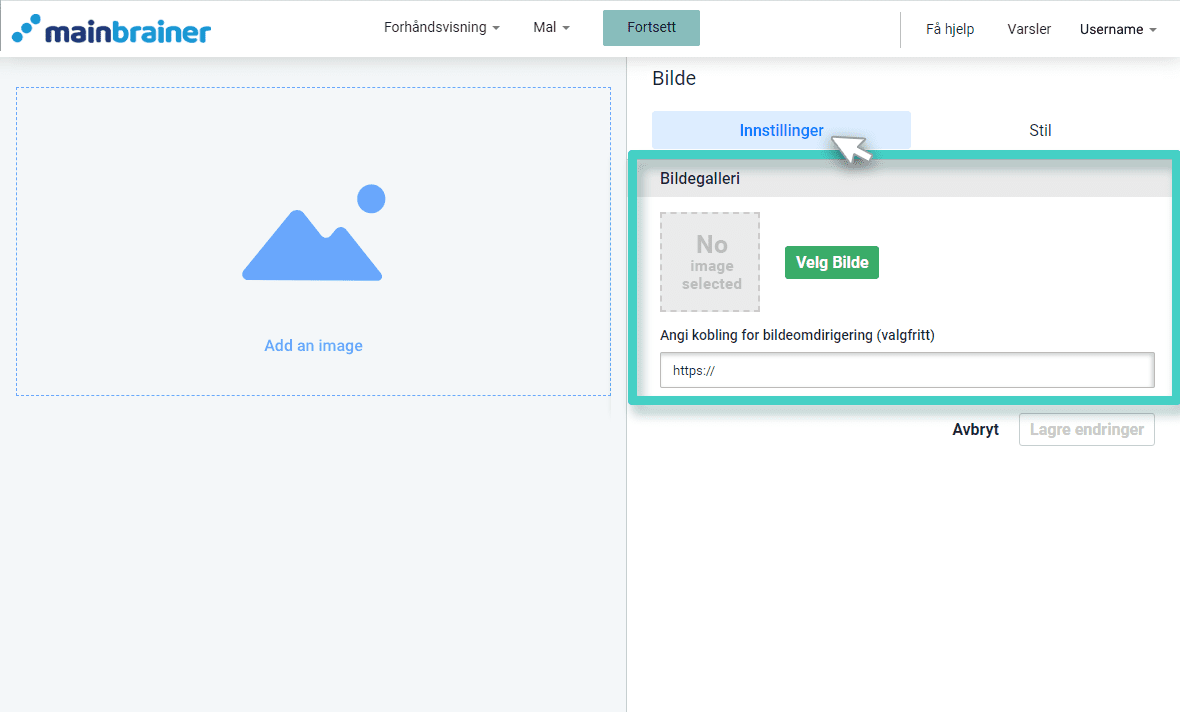Open the Varsler notifications

1028,29
